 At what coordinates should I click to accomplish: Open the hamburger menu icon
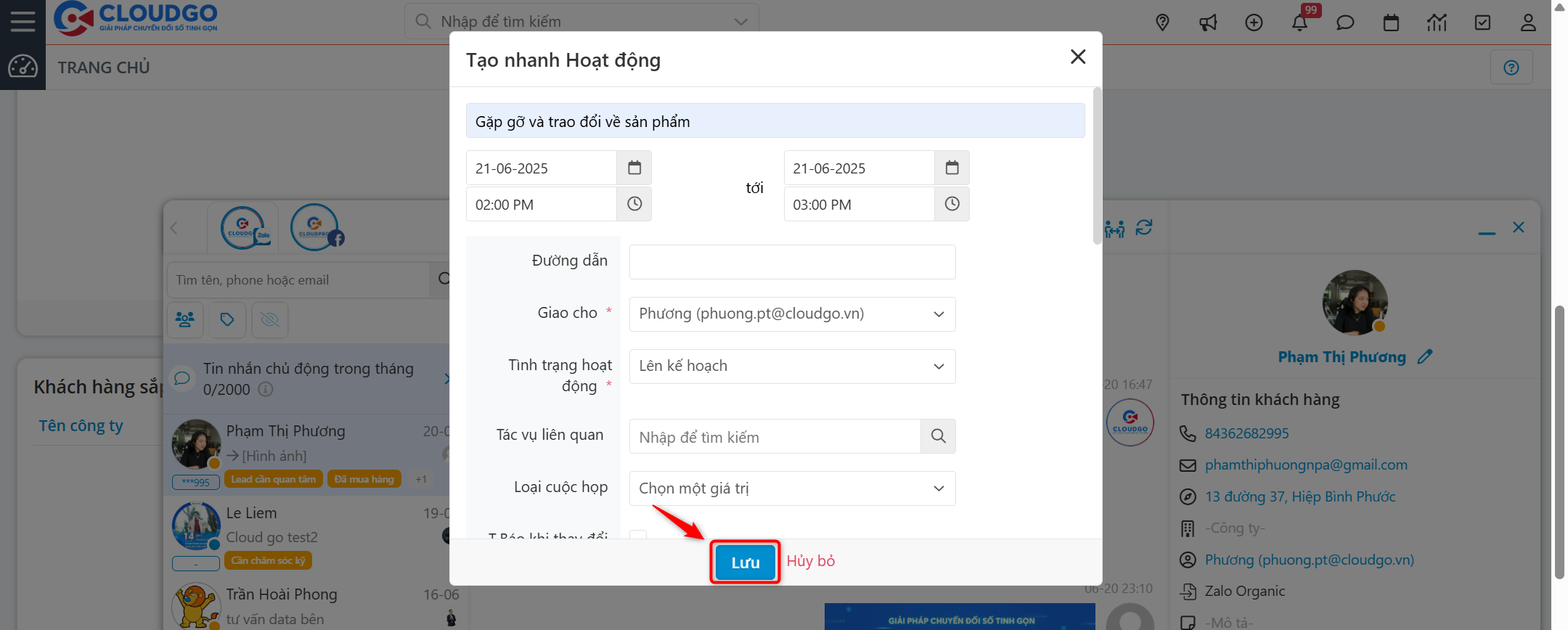point(23,21)
